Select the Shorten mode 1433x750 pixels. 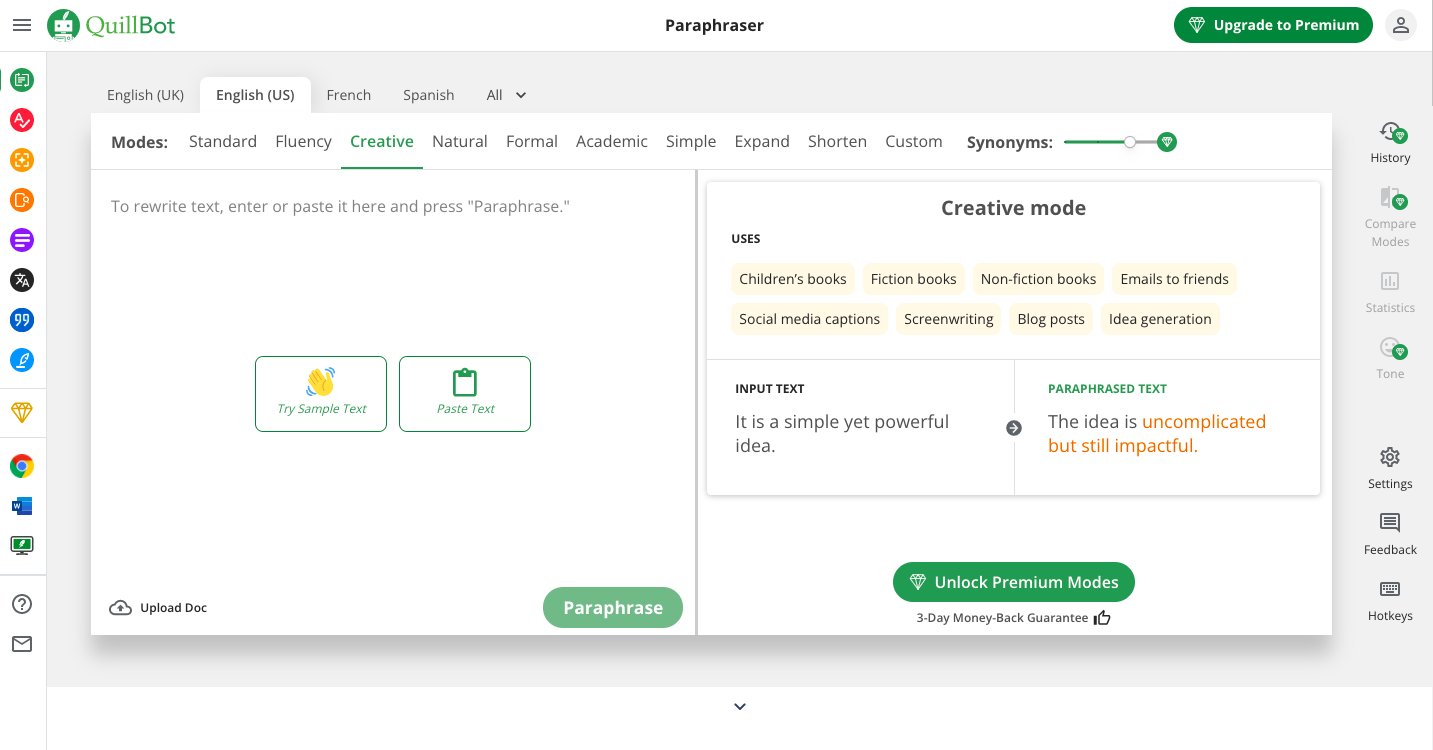[837, 142]
